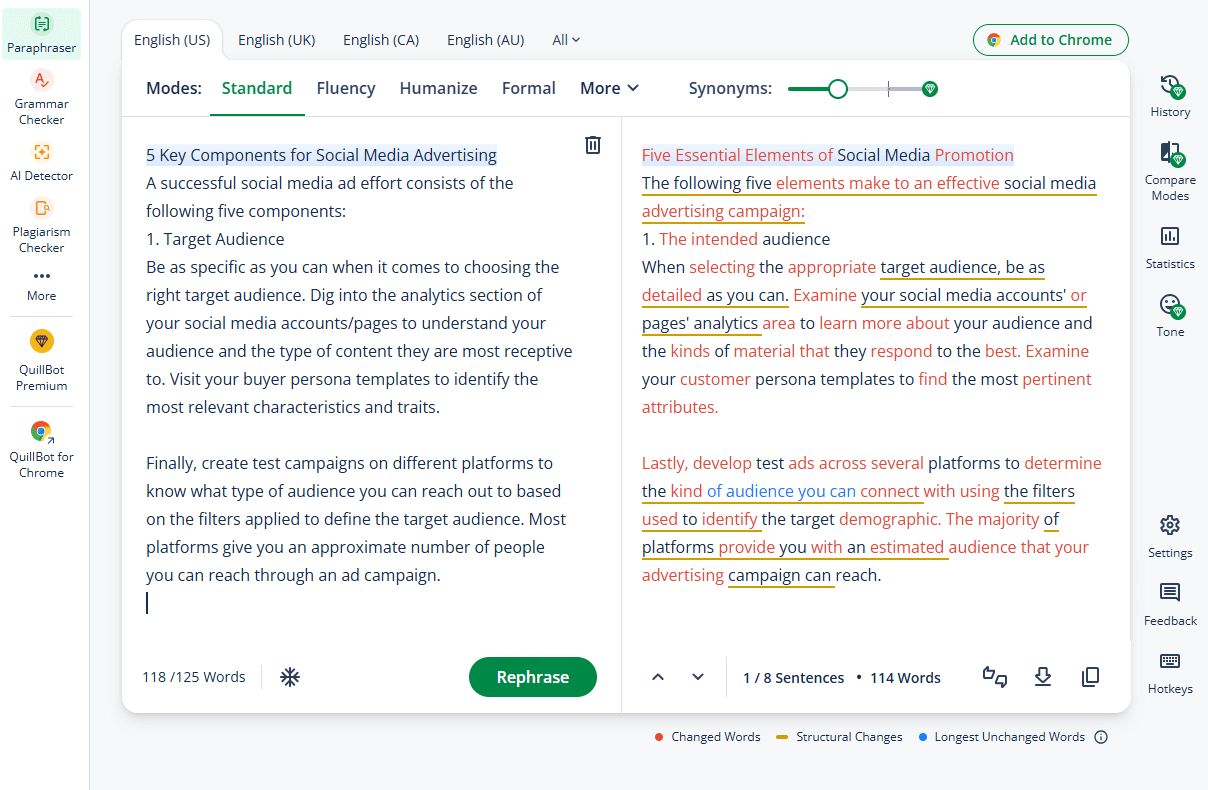Open the More tools ellipsis menu

tap(41, 285)
